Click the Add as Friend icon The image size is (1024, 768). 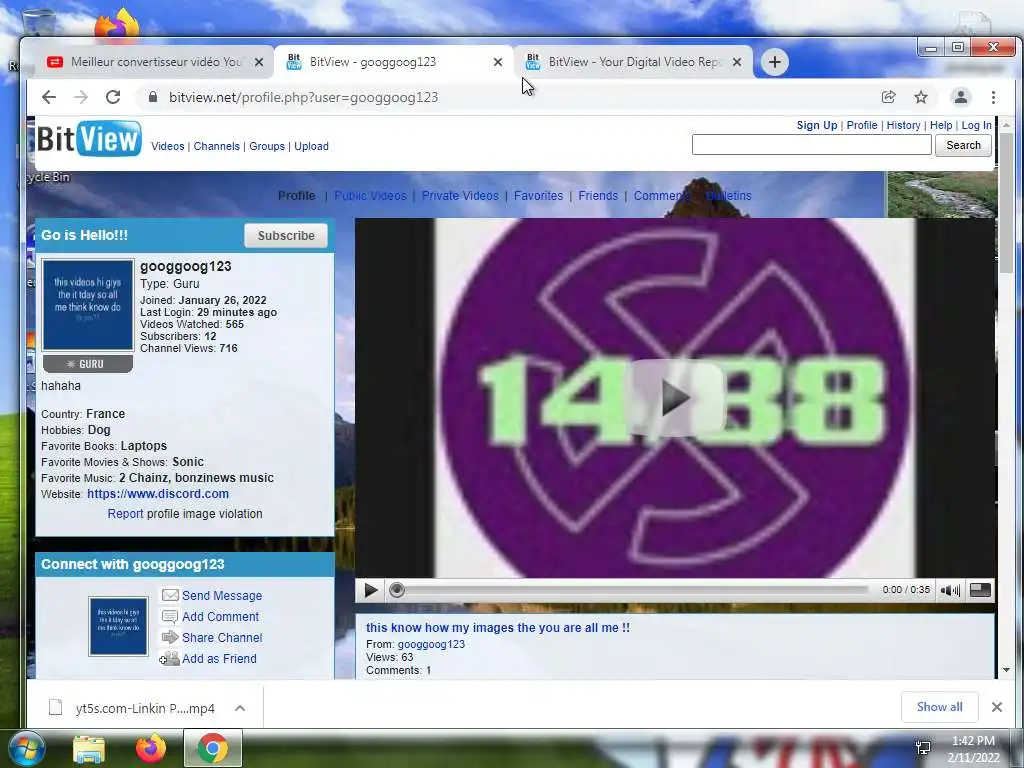[x=170, y=658]
